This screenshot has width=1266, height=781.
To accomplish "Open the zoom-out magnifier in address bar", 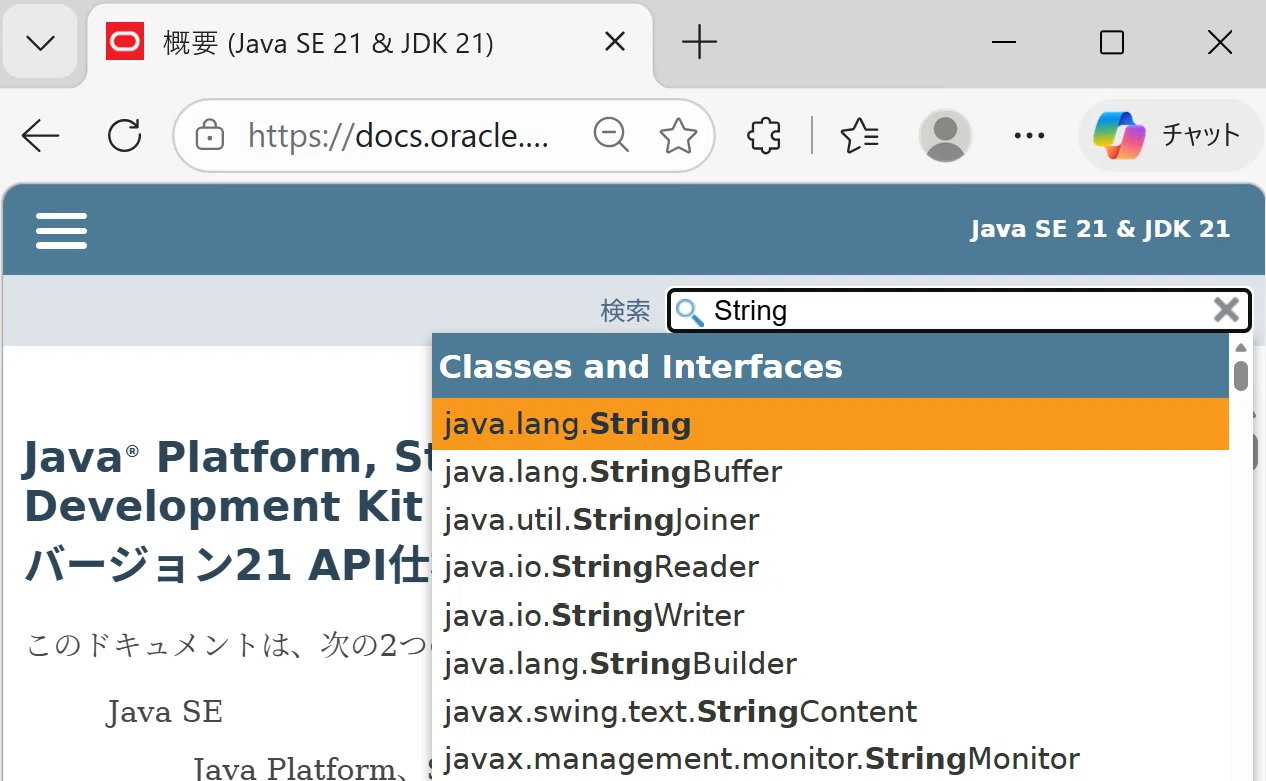I will [610, 135].
